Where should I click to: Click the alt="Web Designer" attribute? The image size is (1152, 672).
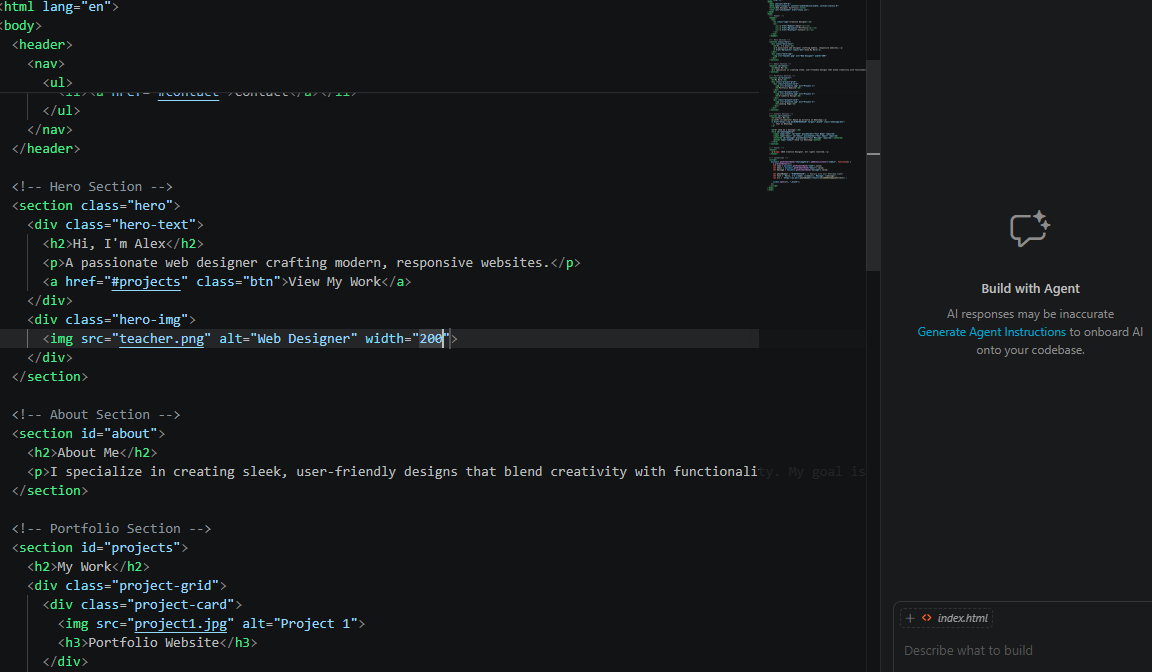coord(288,339)
